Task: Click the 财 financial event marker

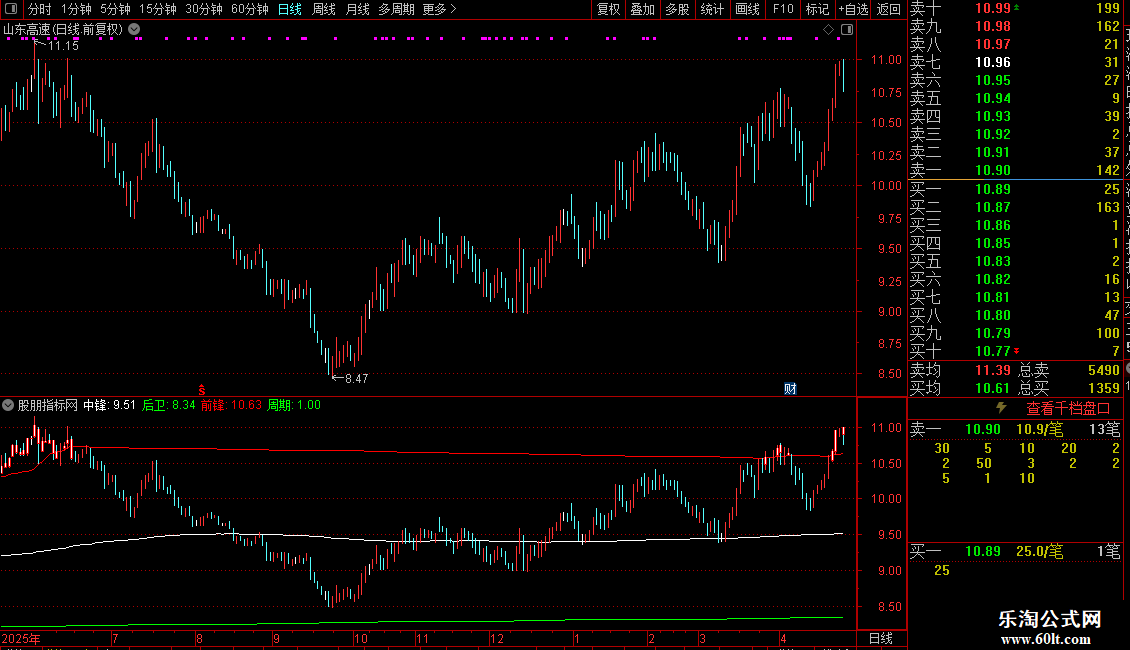Action: click(x=790, y=389)
